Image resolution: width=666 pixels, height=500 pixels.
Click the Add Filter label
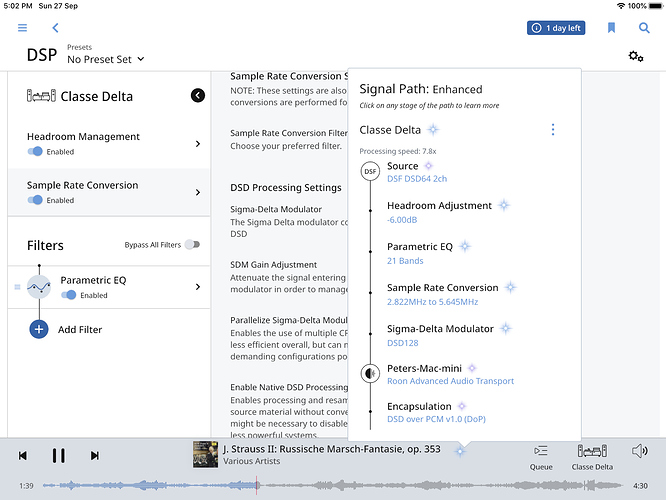[80, 330]
